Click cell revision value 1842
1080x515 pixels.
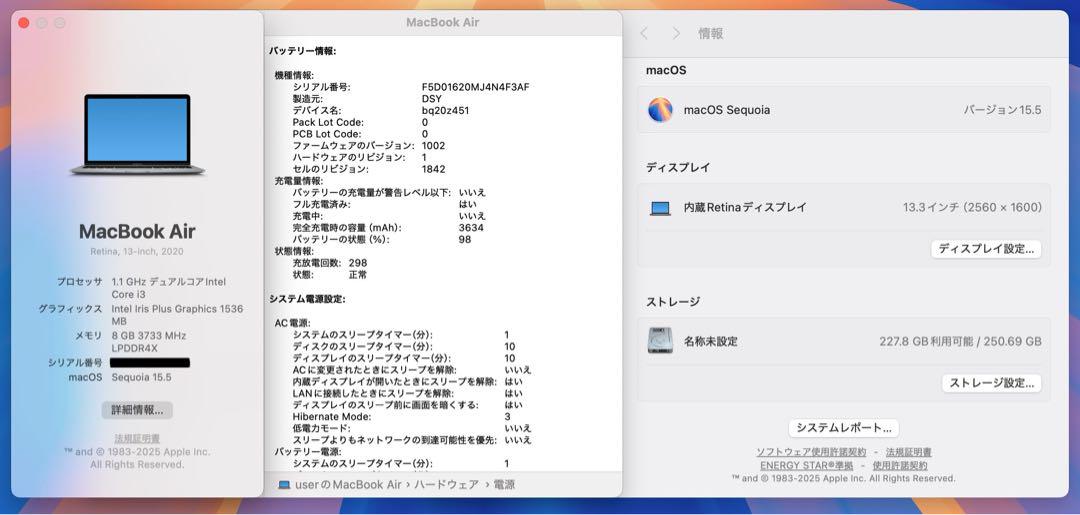pyautogui.click(x=433, y=169)
